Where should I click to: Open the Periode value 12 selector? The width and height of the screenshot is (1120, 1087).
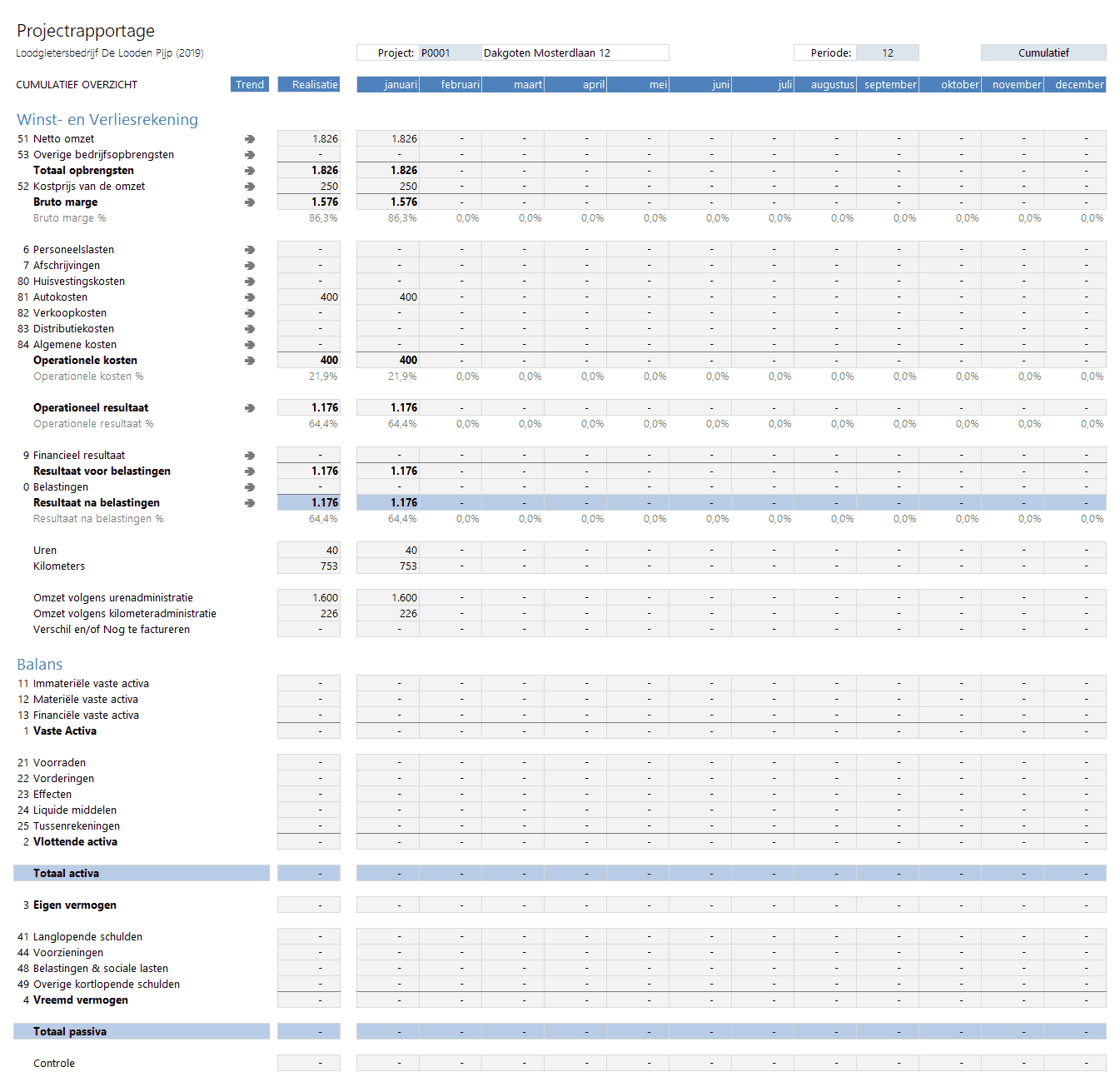888,53
